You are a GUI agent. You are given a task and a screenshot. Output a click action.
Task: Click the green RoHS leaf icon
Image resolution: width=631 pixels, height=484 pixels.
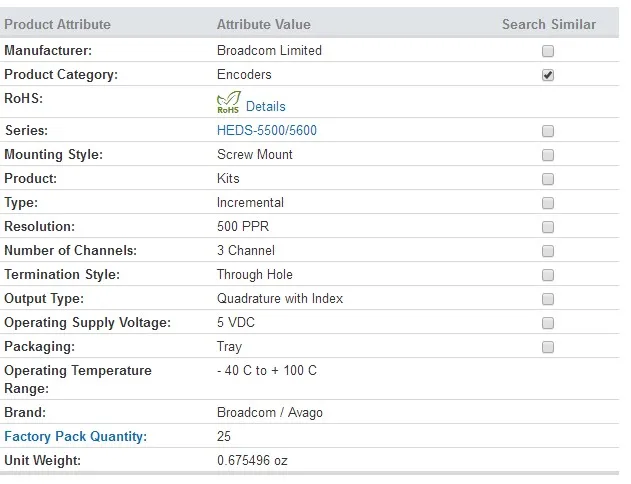(229, 102)
